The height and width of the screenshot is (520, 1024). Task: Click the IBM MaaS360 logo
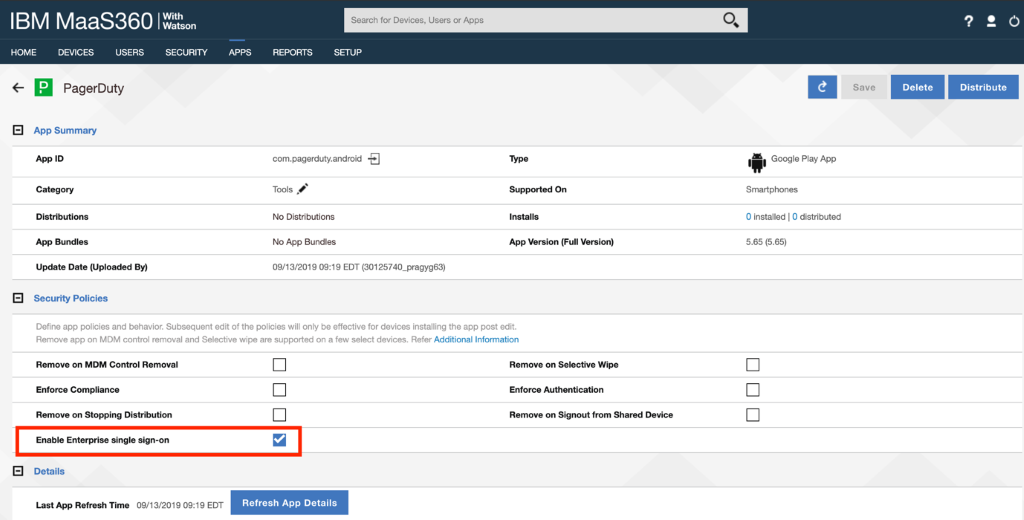click(103, 21)
